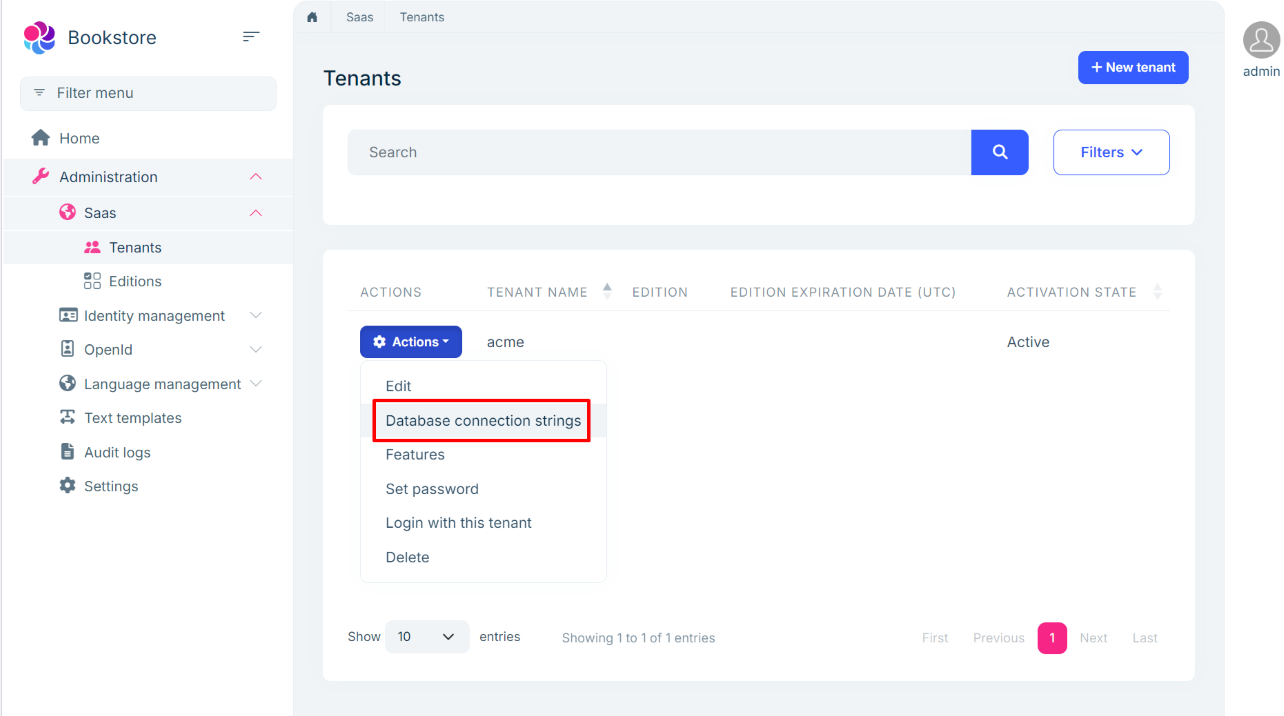Collapse the sidebar using the hamburger toggle
Viewport: 1284px width, 716px height.
click(x=250, y=36)
